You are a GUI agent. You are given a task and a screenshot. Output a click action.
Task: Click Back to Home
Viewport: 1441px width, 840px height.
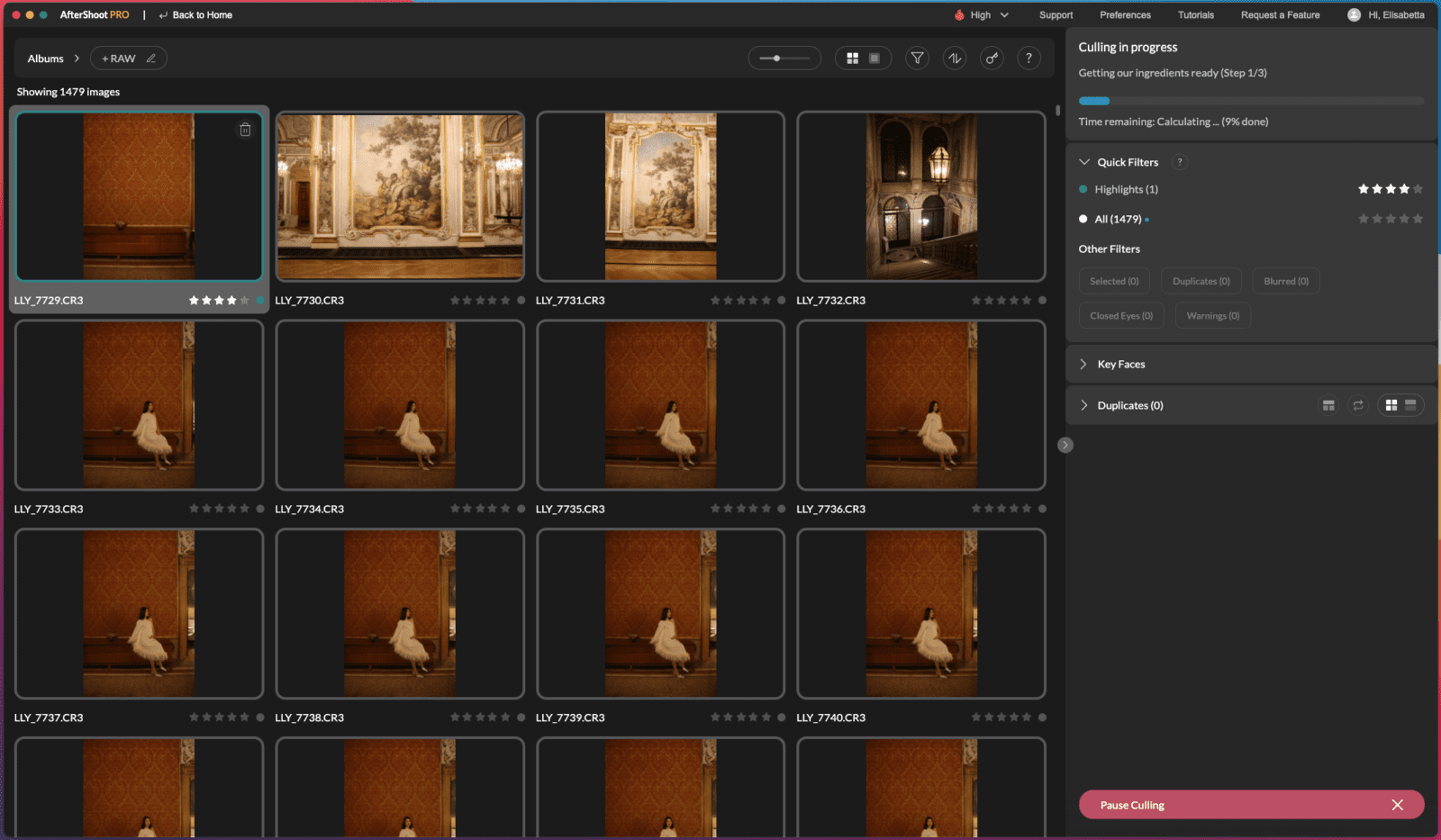(x=195, y=14)
